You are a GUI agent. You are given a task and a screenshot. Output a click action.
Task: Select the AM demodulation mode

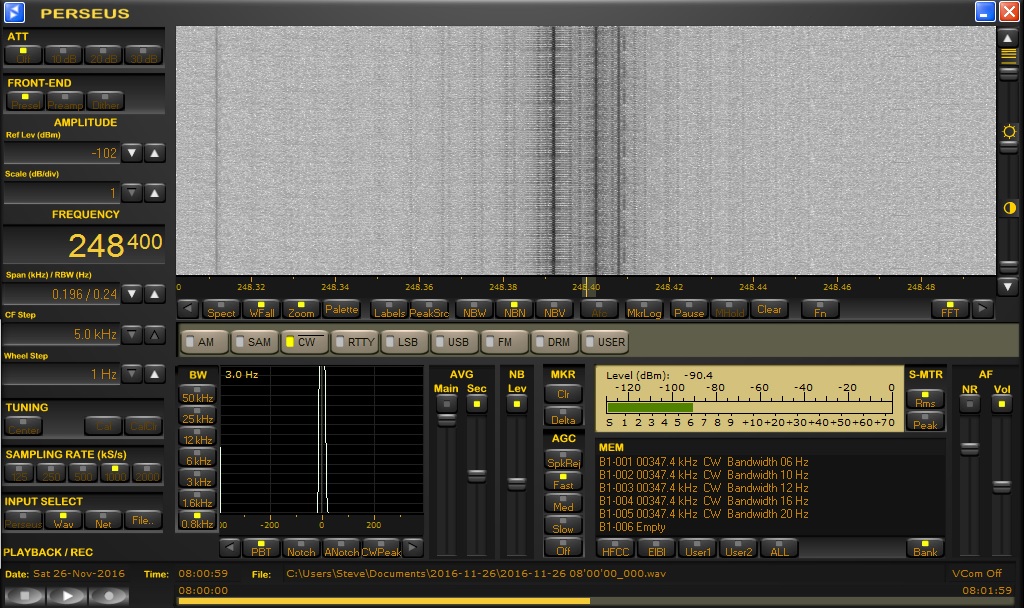[x=204, y=342]
